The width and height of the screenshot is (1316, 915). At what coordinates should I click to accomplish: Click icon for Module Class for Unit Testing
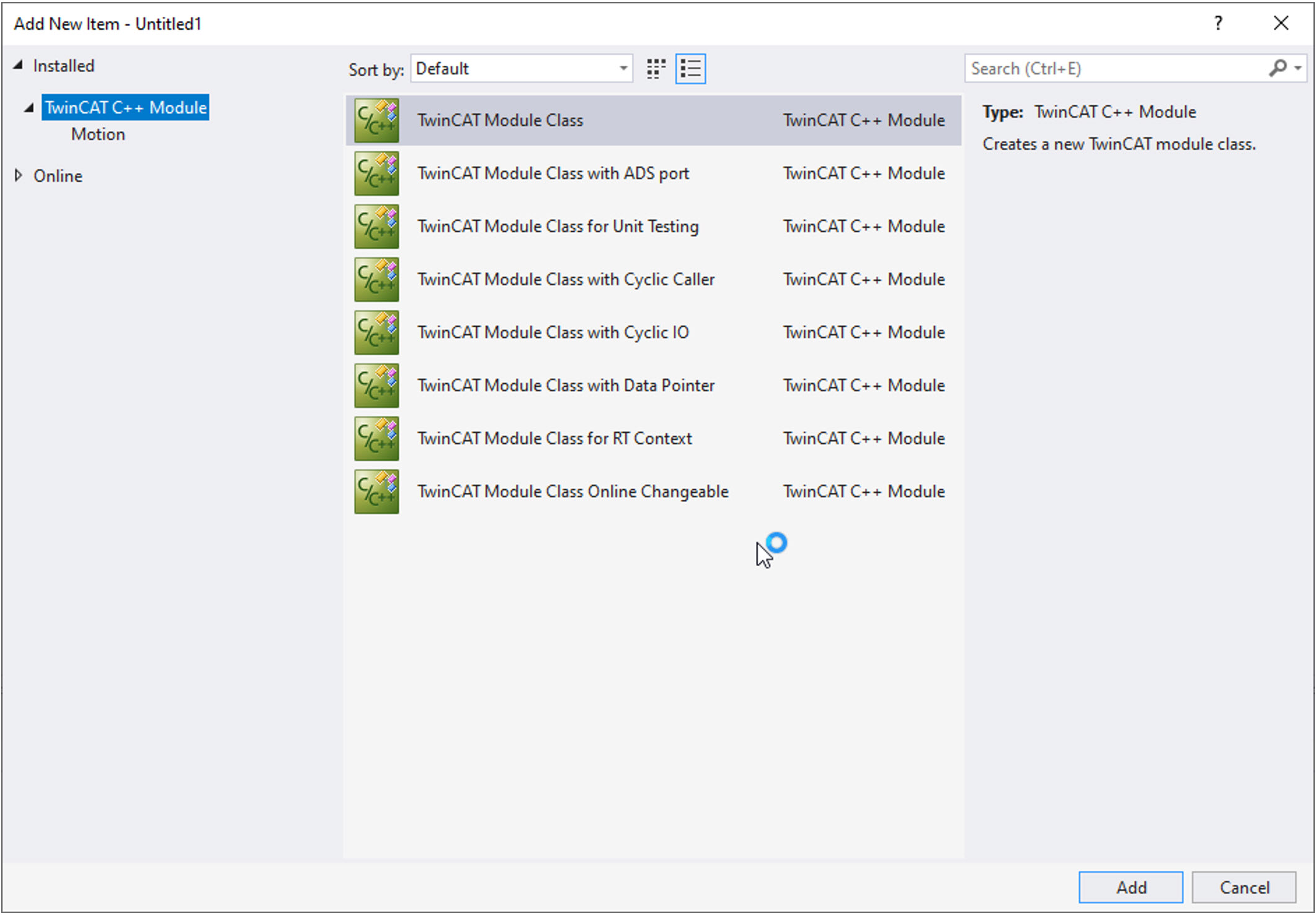coord(376,226)
